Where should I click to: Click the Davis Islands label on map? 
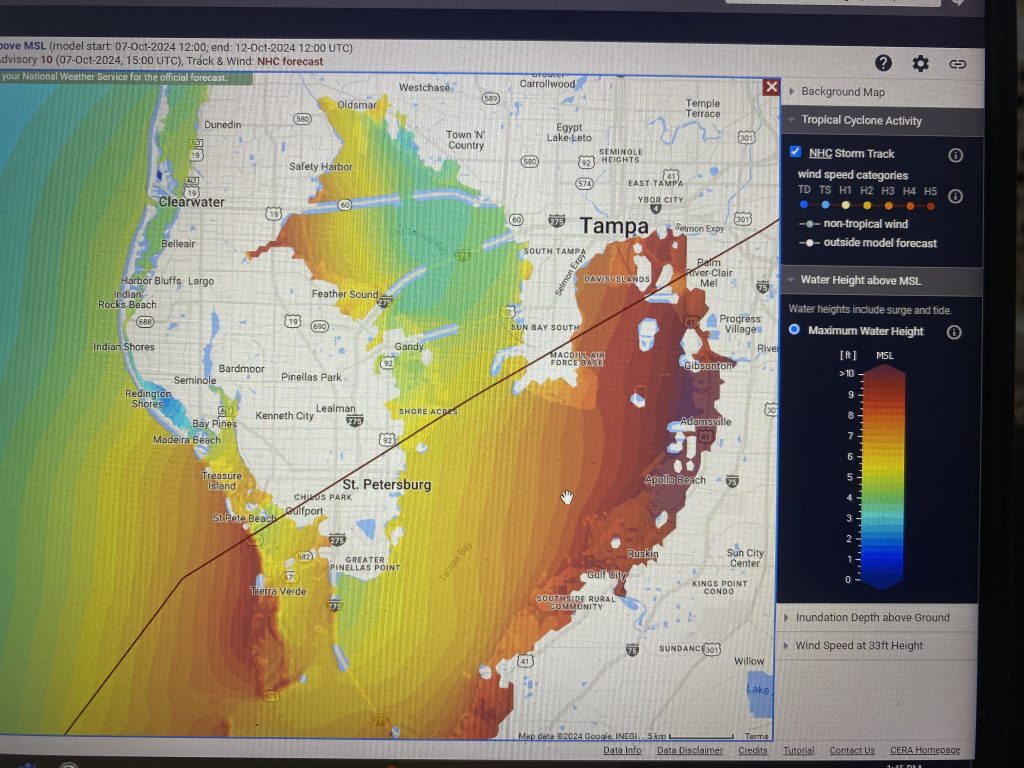[616, 280]
